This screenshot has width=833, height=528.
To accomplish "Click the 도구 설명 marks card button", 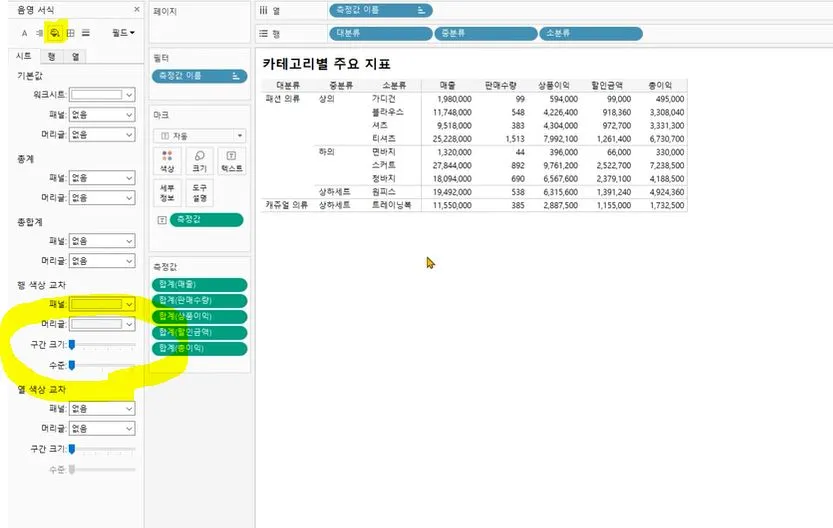I will (199, 193).
